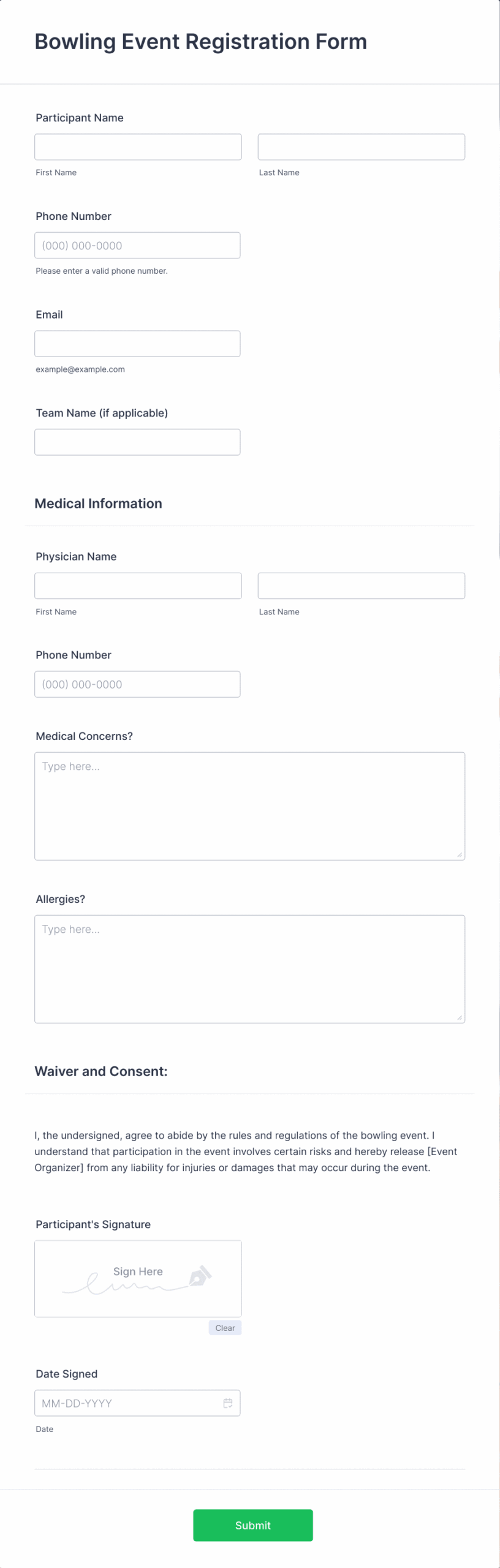Click the Submit button

pyautogui.click(x=252, y=1525)
